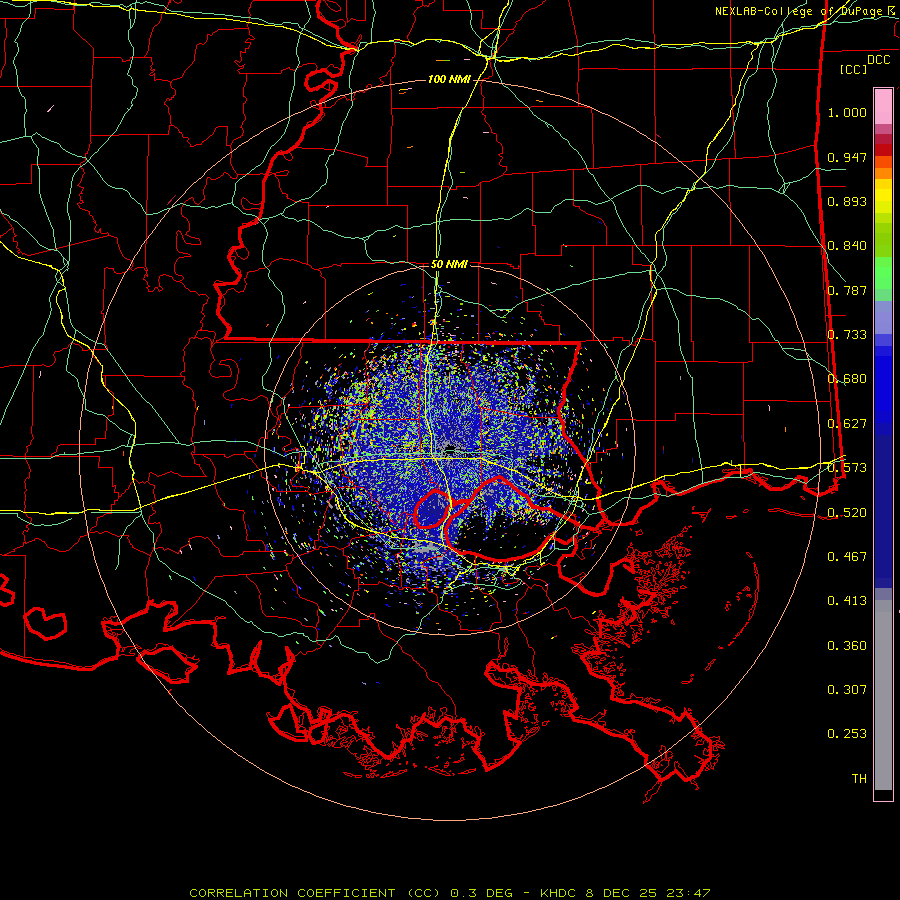
Task: Pick the pink segment of the color bar
Action: tap(883, 107)
